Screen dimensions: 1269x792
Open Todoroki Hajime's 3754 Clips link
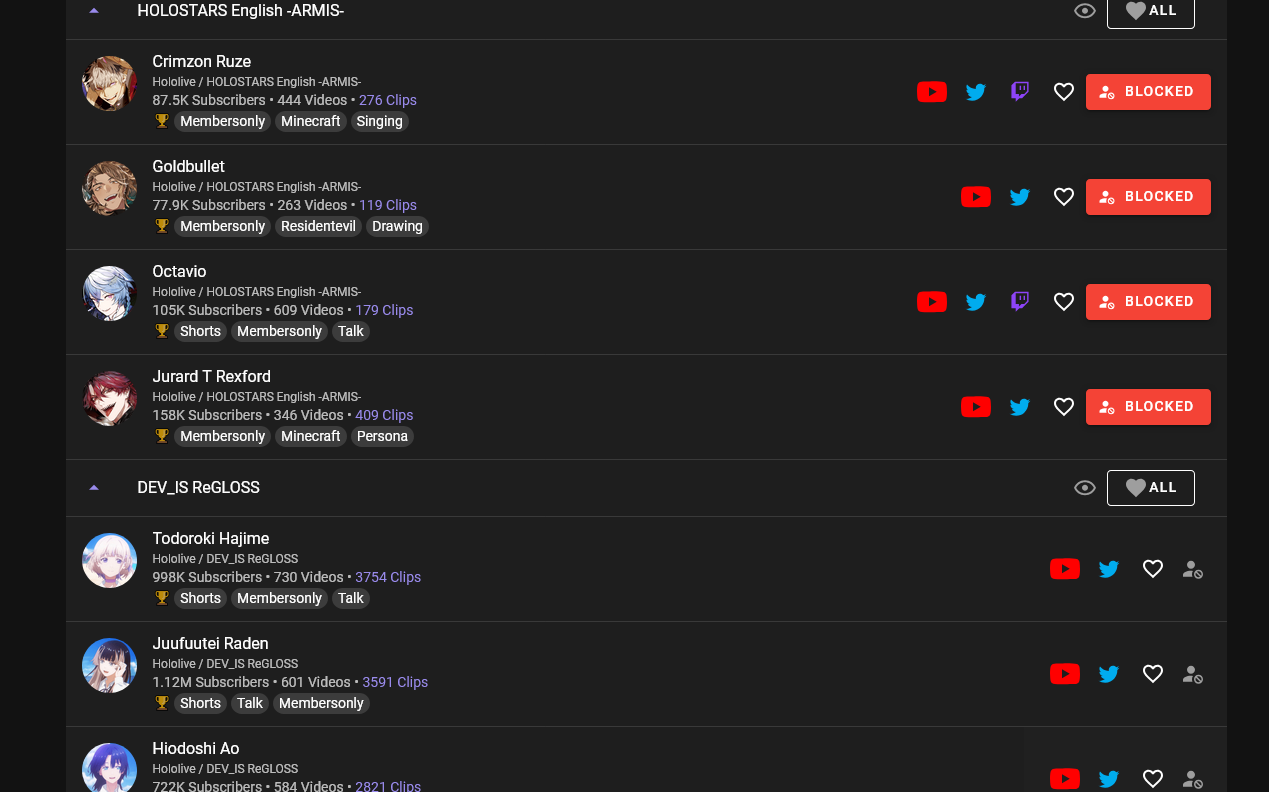click(388, 577)
